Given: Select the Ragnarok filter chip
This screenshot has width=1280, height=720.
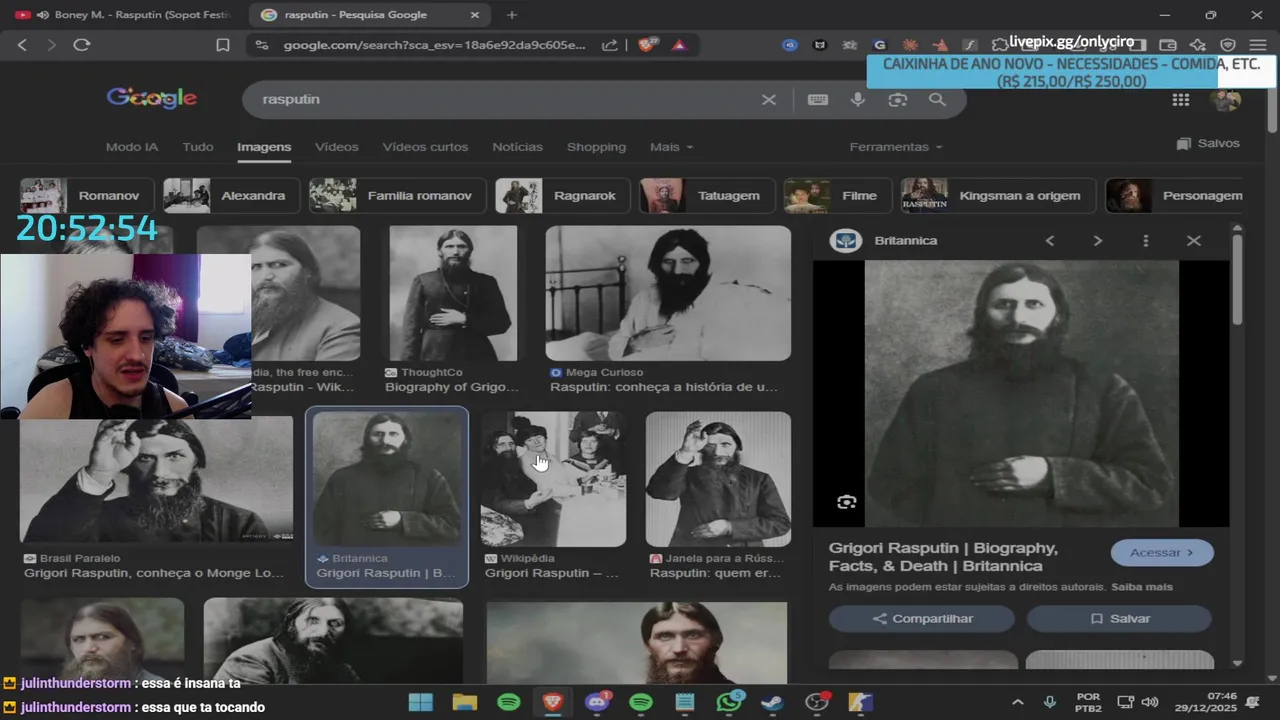Looking at the screenshot, I should 563,196.
